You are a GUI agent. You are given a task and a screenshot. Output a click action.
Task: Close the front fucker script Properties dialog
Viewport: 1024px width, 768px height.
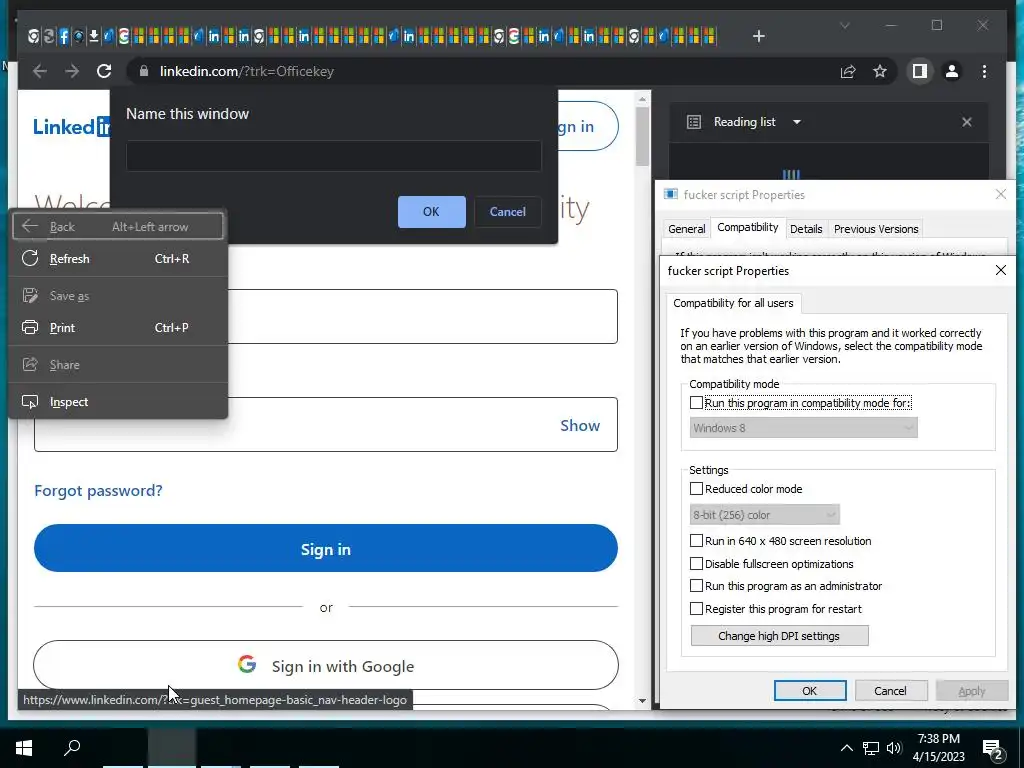(x=1000, y=270)
